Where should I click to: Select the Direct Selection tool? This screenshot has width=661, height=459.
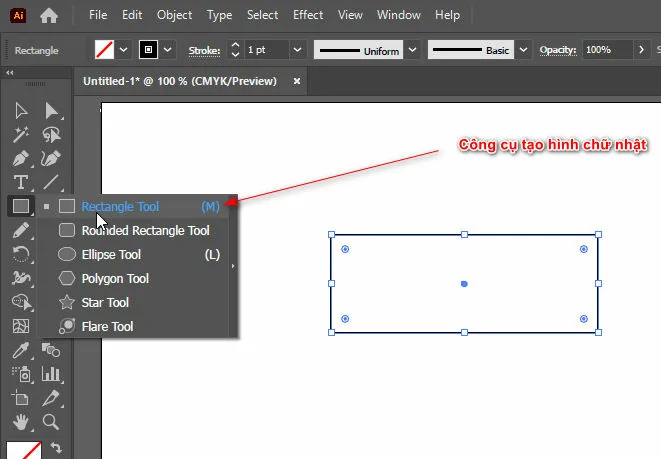coord(51,111)
